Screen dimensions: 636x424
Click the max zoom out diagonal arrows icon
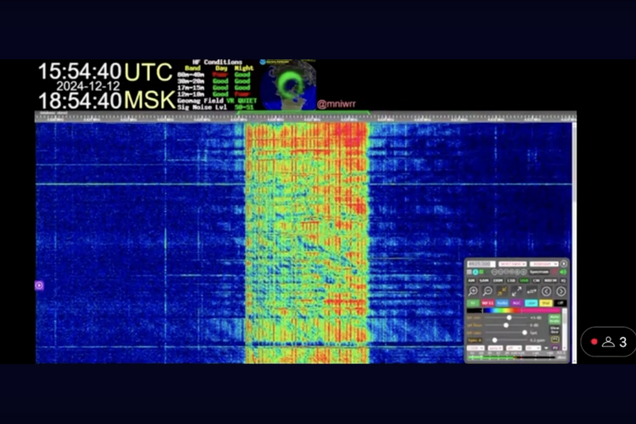[x=517, y=291]
